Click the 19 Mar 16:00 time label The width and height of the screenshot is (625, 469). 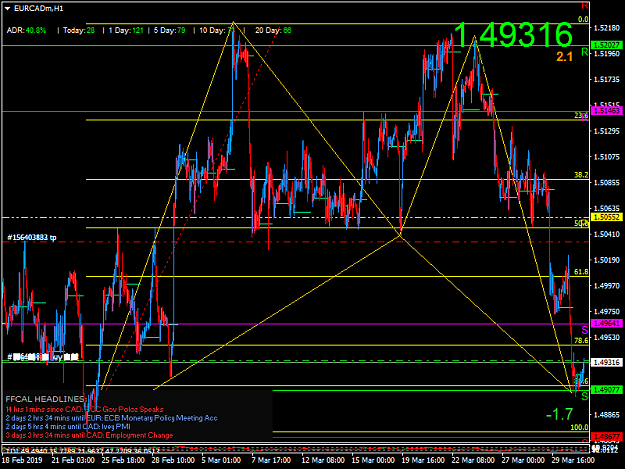click(423, 460)
